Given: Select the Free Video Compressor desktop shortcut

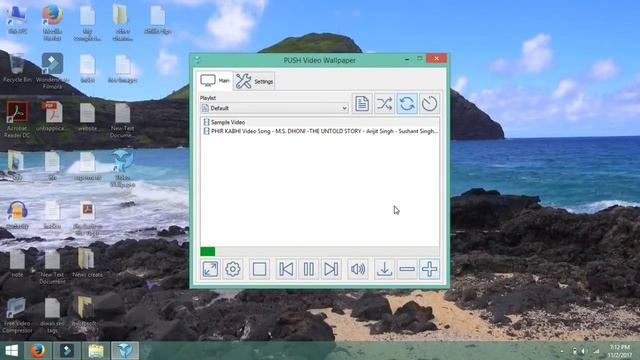Looking at the screenshot, I should [x=17, y=316].
